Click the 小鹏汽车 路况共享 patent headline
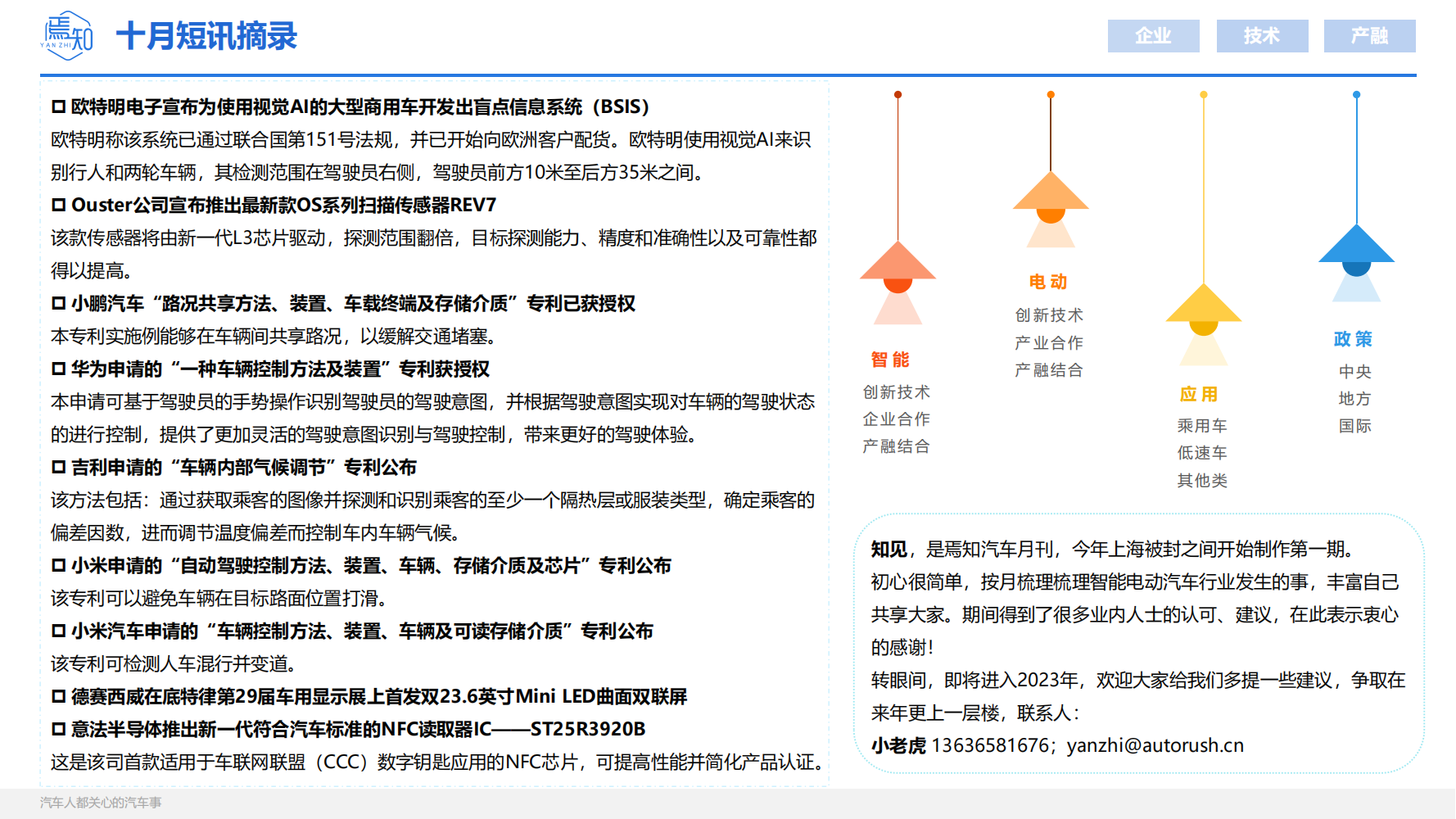The height and width of the screenshot is (819, 1456). click(353, 303)
